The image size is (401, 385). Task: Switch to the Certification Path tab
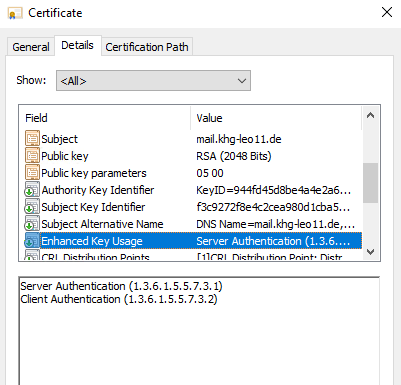coord(147,47)
